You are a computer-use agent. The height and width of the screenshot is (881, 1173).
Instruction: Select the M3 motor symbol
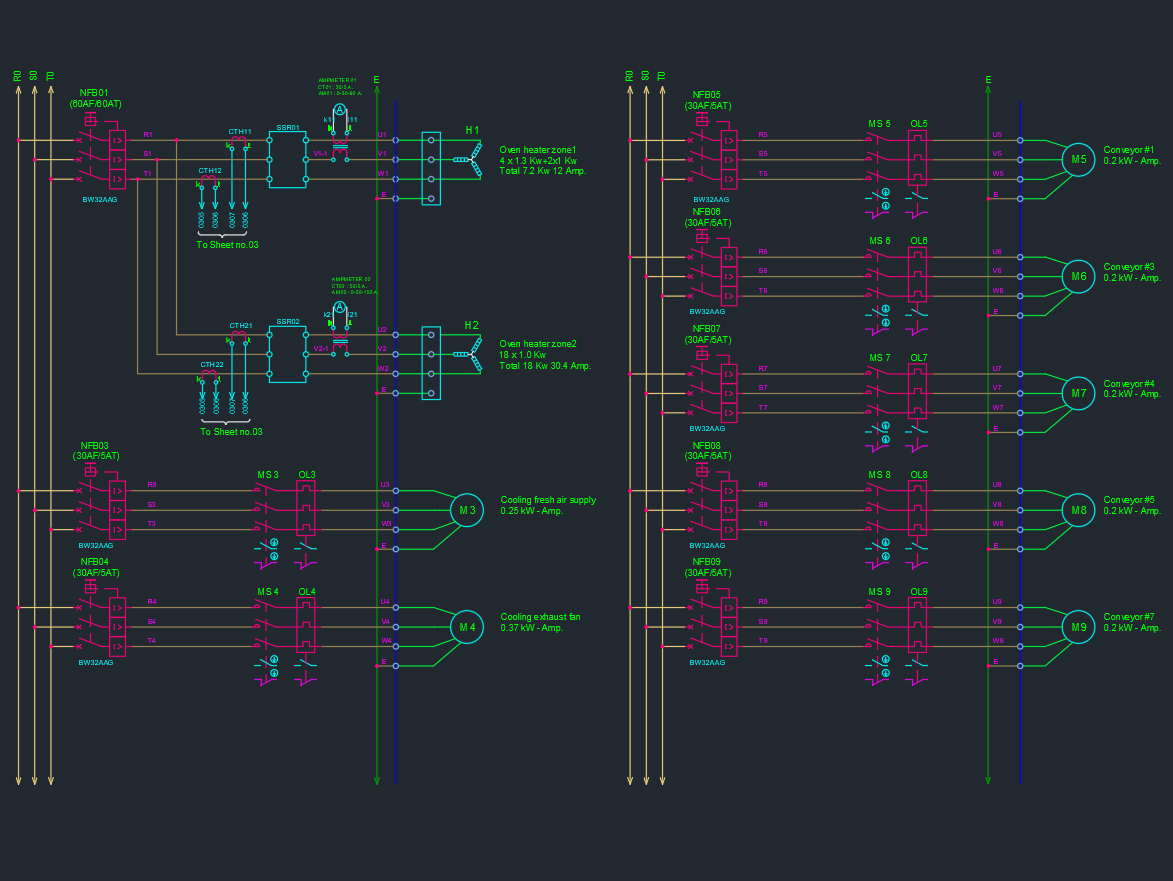pos(467,510)
